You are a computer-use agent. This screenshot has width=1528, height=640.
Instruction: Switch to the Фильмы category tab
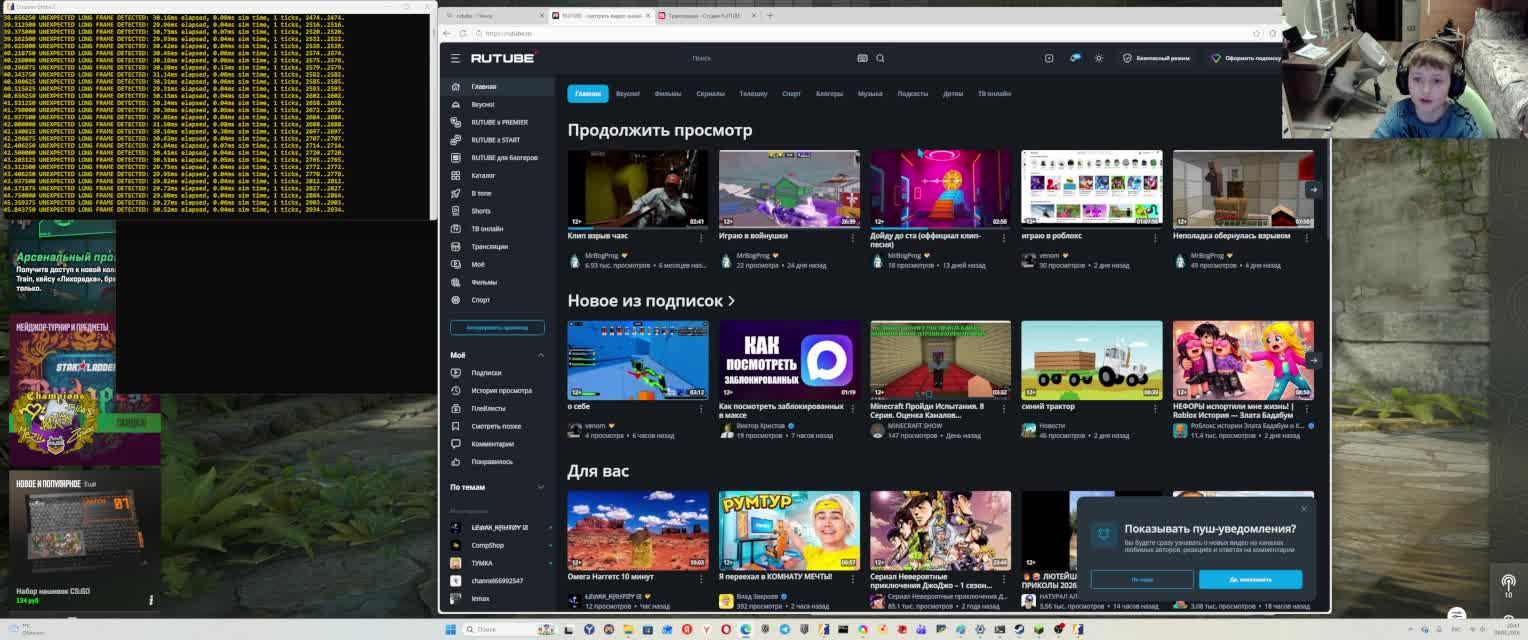[667, 94]
